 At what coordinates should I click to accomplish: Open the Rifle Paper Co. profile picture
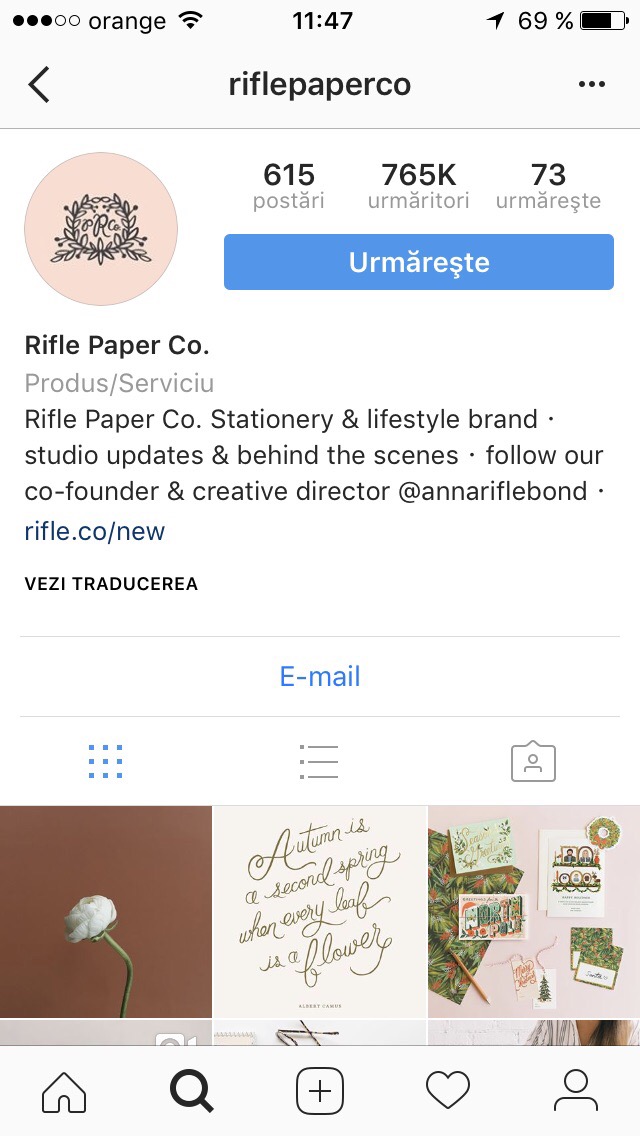click(x=101, y=228)
